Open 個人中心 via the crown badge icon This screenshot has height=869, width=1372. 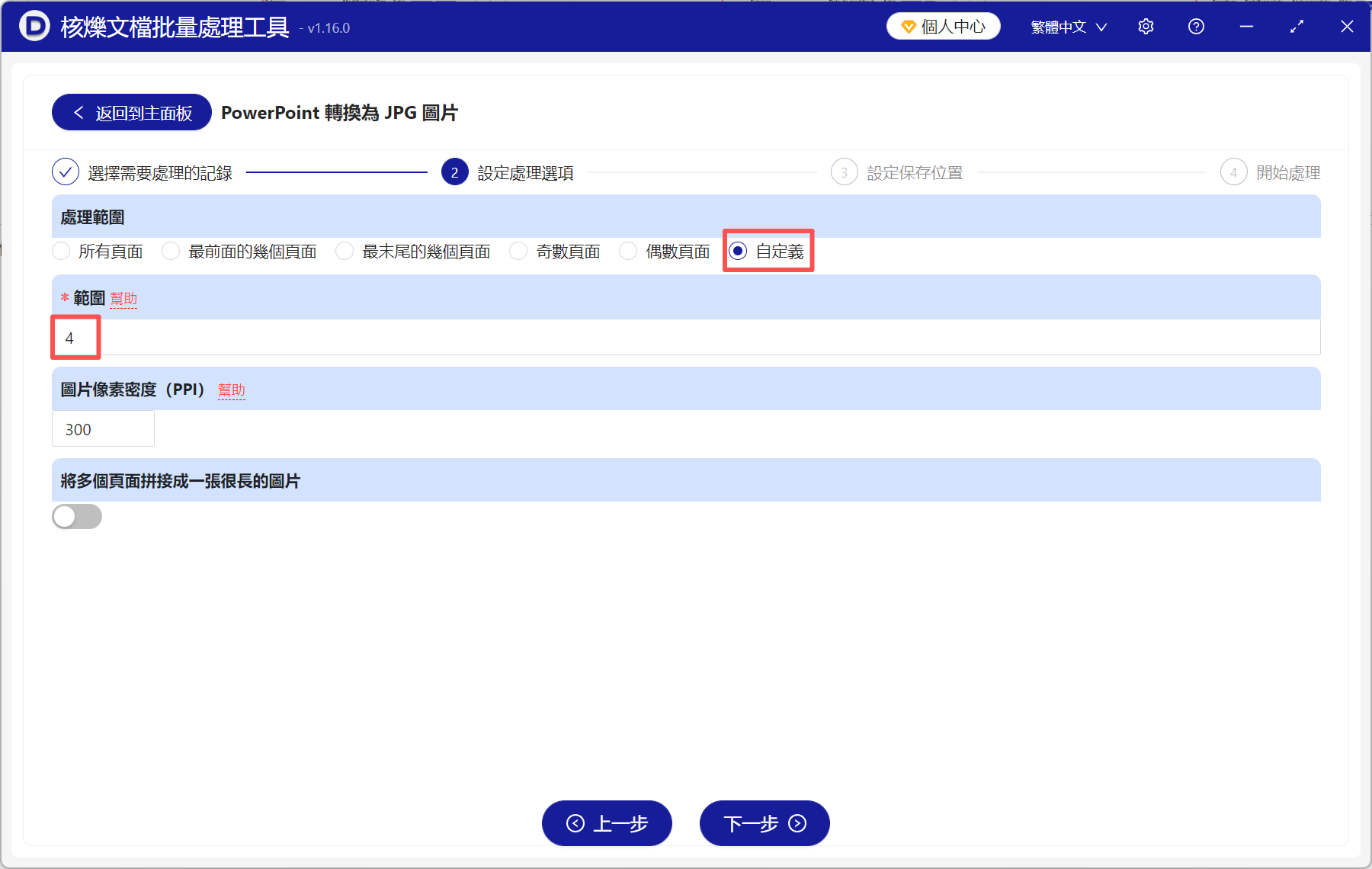click(909, 25)
